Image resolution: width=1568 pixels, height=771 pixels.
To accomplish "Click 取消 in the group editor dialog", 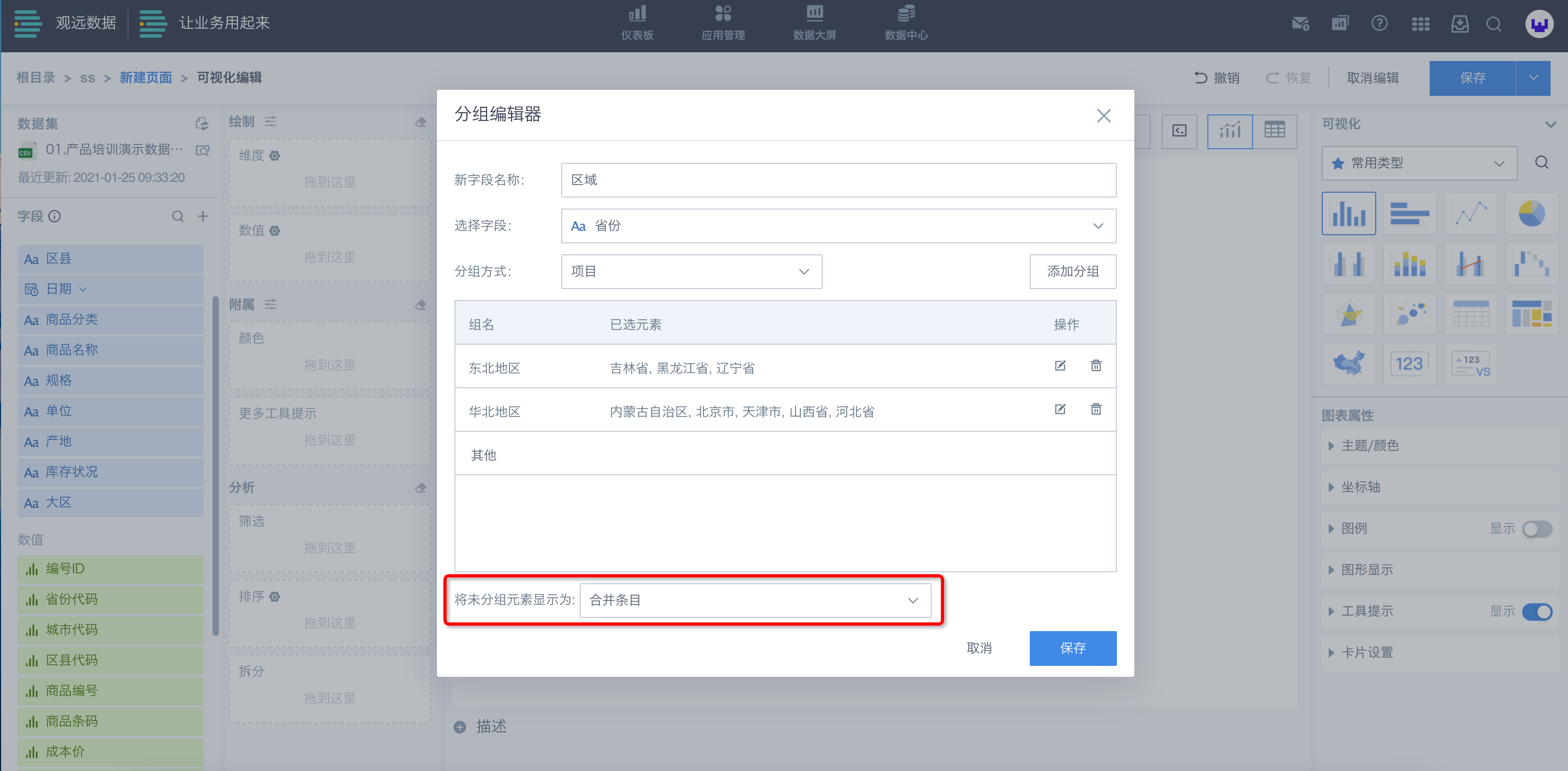I will pyautogui.click(x=979, y=648).
